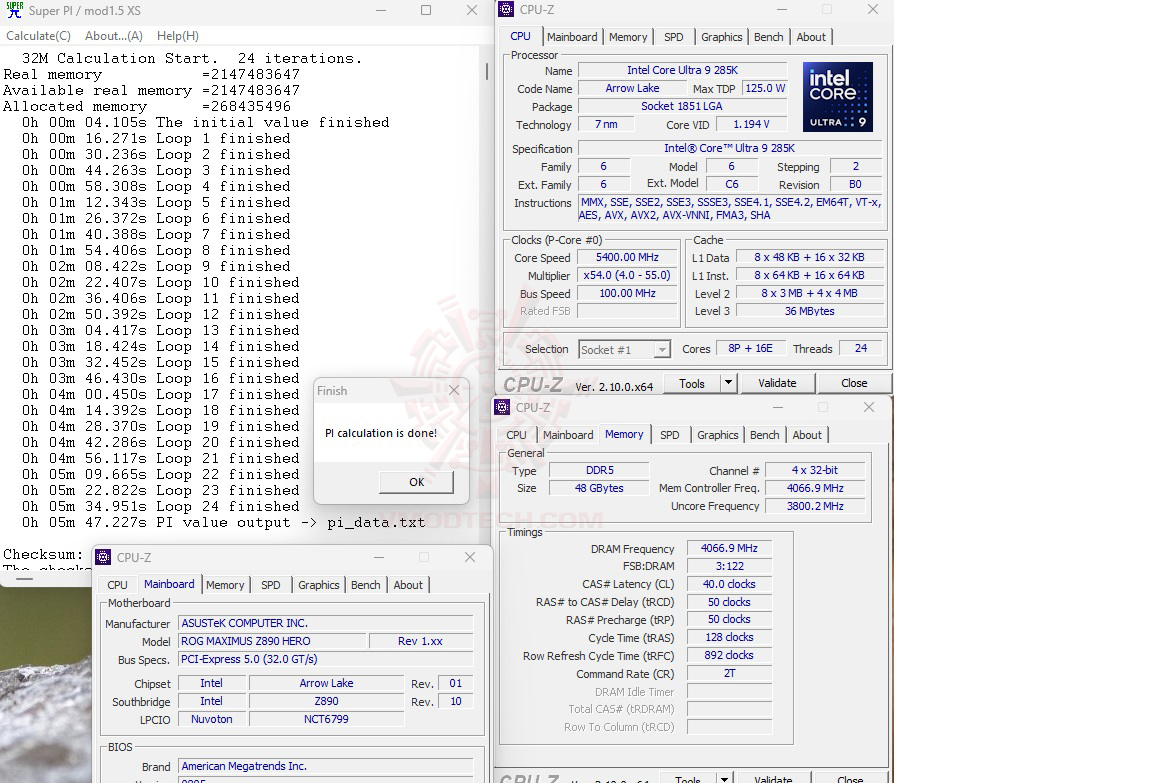Image resolution: width=1152 pixels, height=783 pixels.
Task: Expand Tools dropdown arrow in lower Memory window
Action: tap(724, 778)
